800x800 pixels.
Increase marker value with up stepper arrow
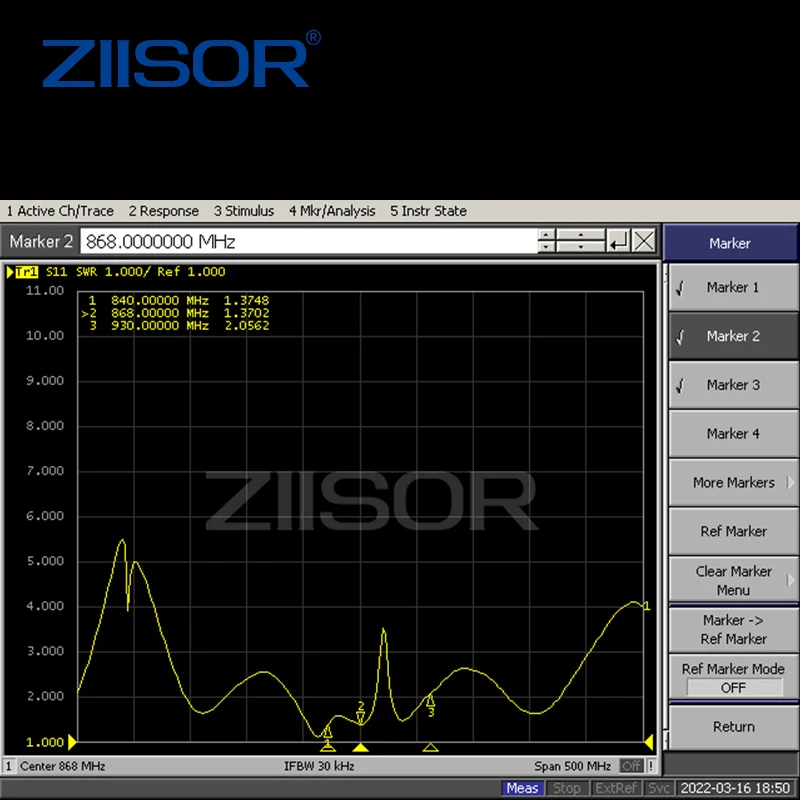pos(546,235)
